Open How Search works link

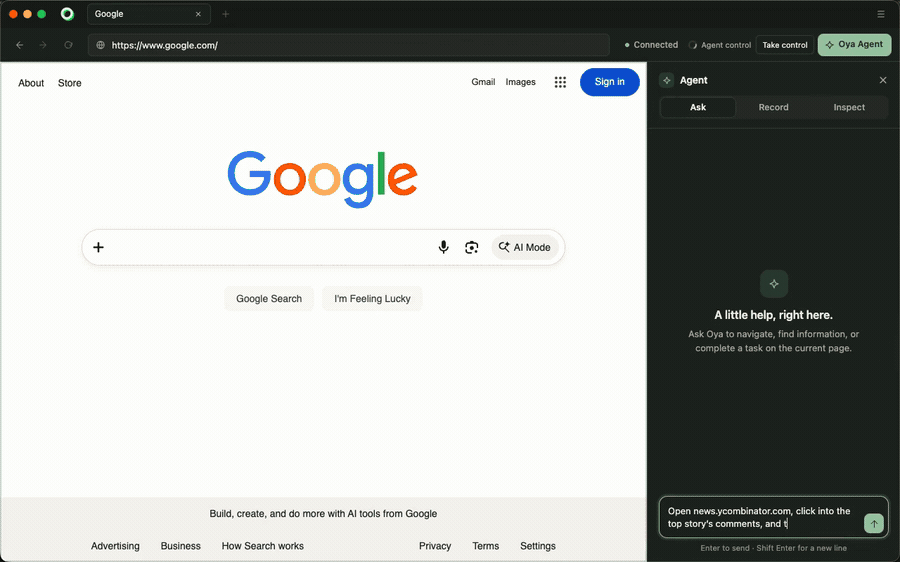pos(262,546)
